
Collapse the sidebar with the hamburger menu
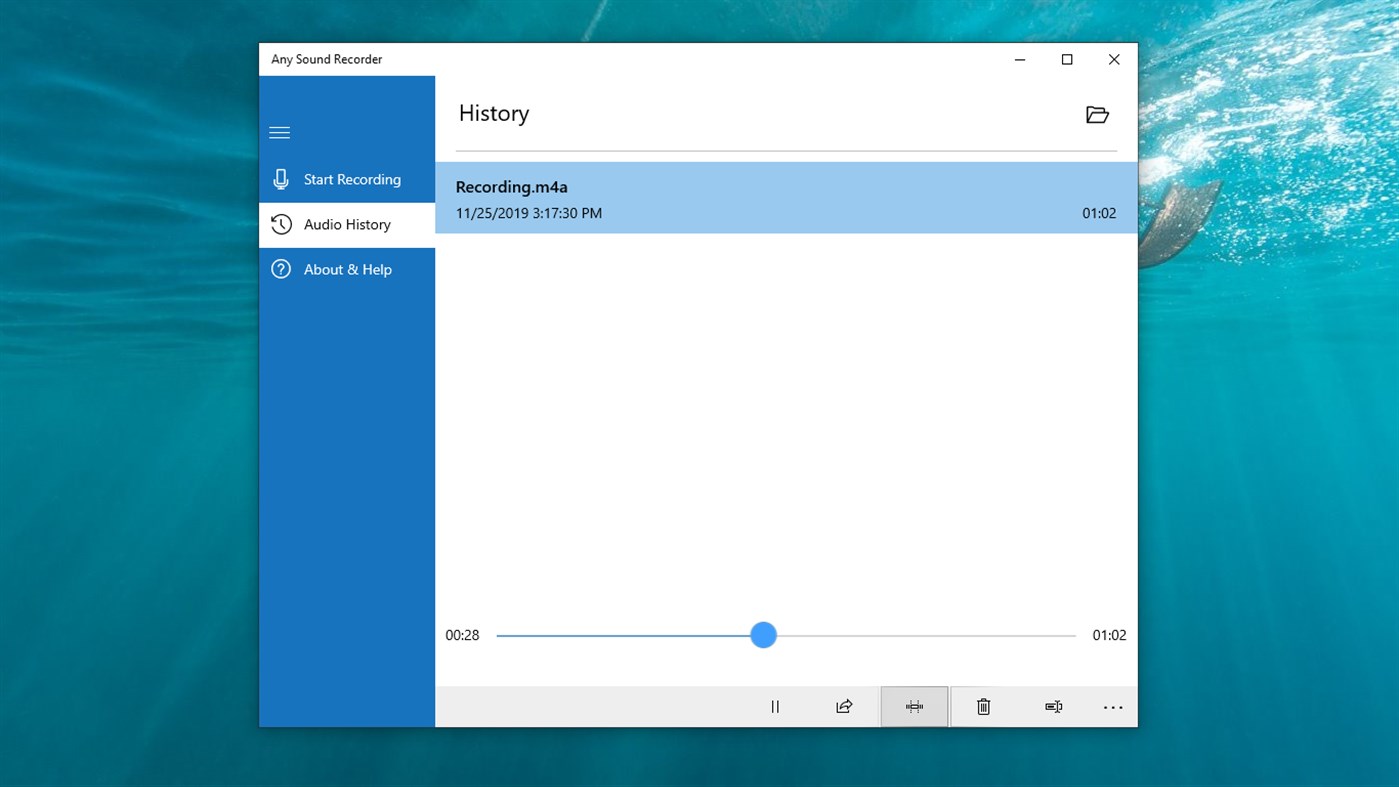click(279, 132)
